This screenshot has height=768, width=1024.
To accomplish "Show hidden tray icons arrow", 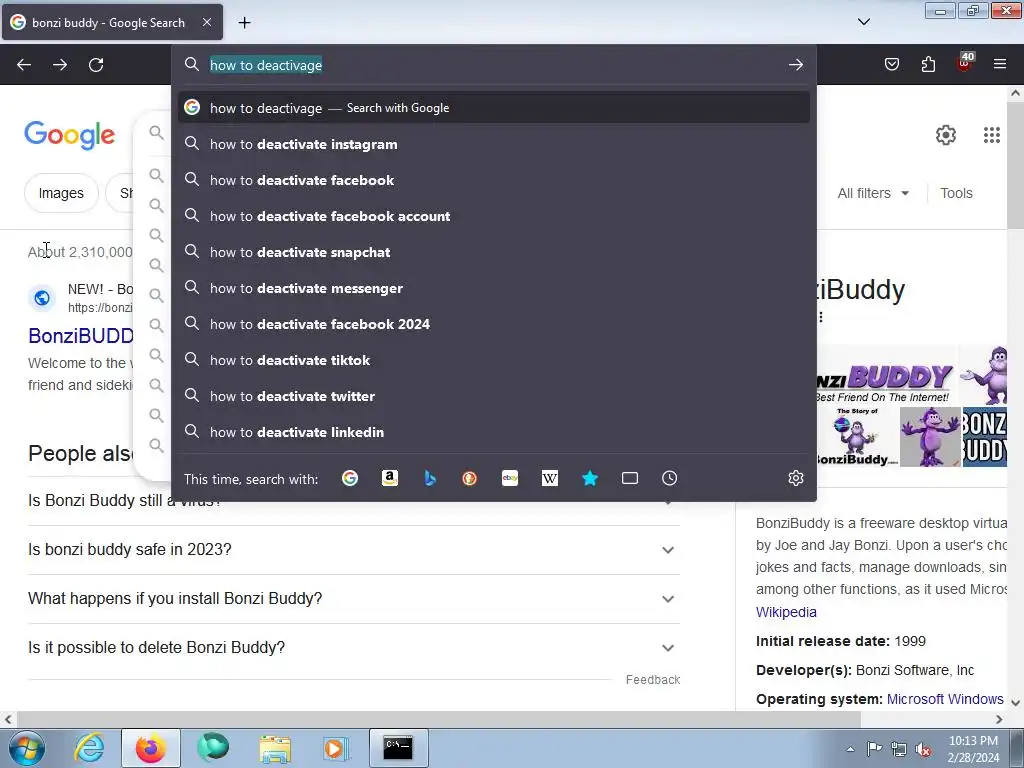I will (x=850, y=749).
